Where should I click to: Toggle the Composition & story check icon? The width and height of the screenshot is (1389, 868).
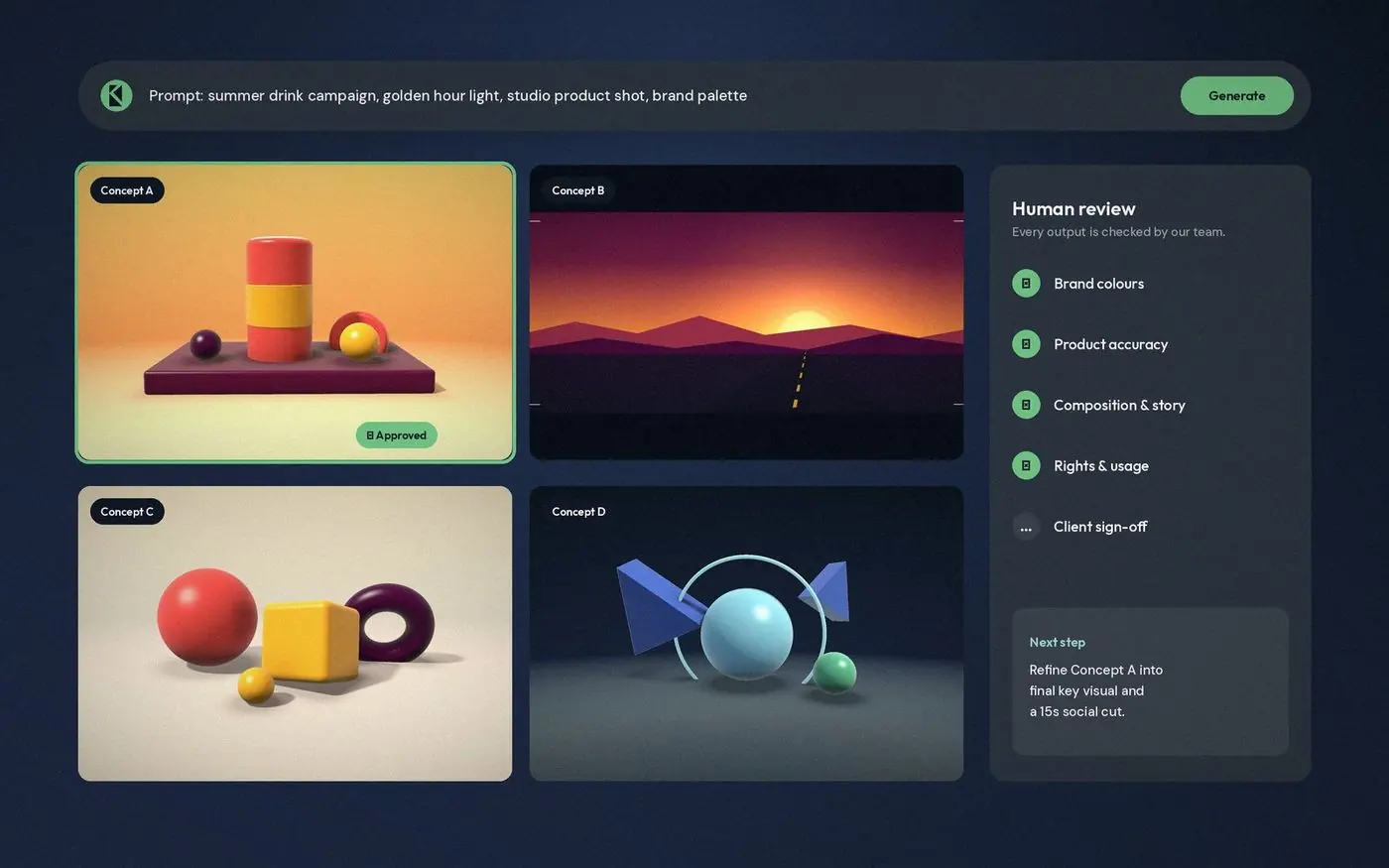tap(1026, 405)
